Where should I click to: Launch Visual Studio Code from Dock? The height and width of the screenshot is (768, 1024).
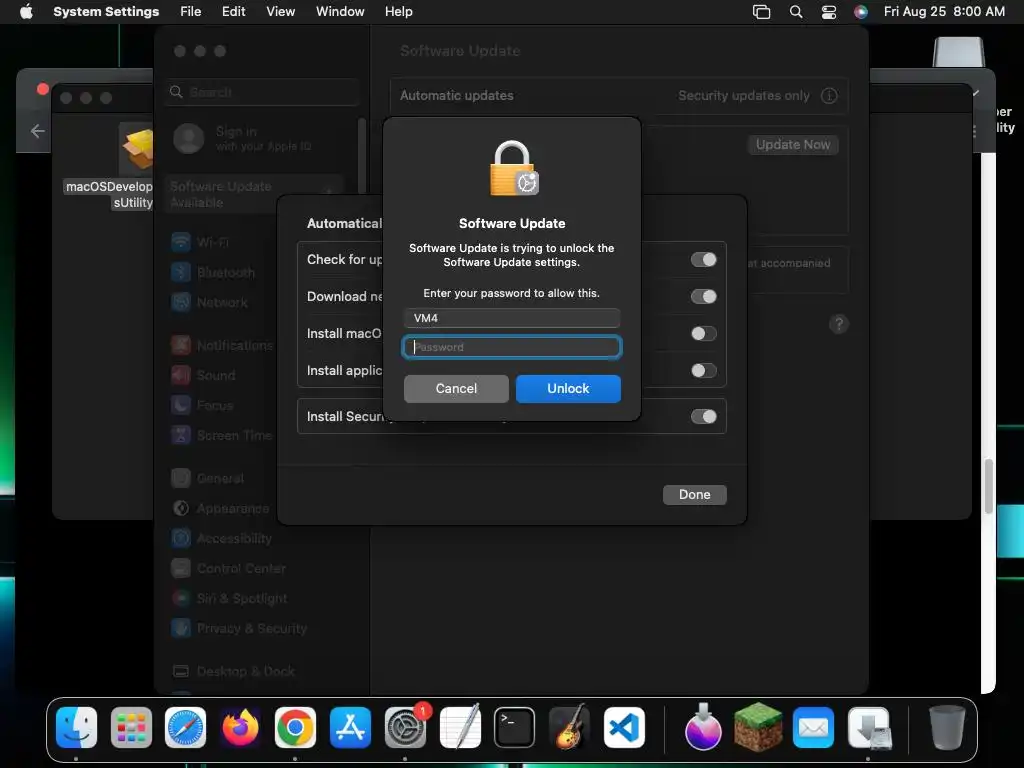[x=624, y=728]
